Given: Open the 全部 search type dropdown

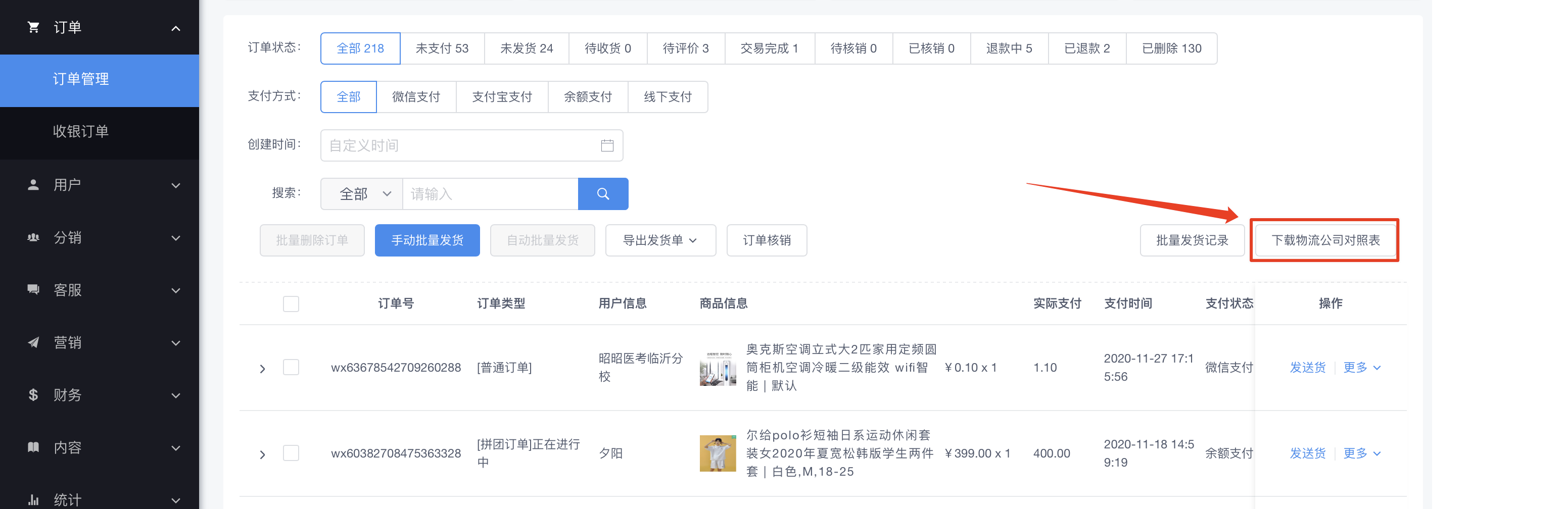Looking at the screenshot, I should (362, 194).
